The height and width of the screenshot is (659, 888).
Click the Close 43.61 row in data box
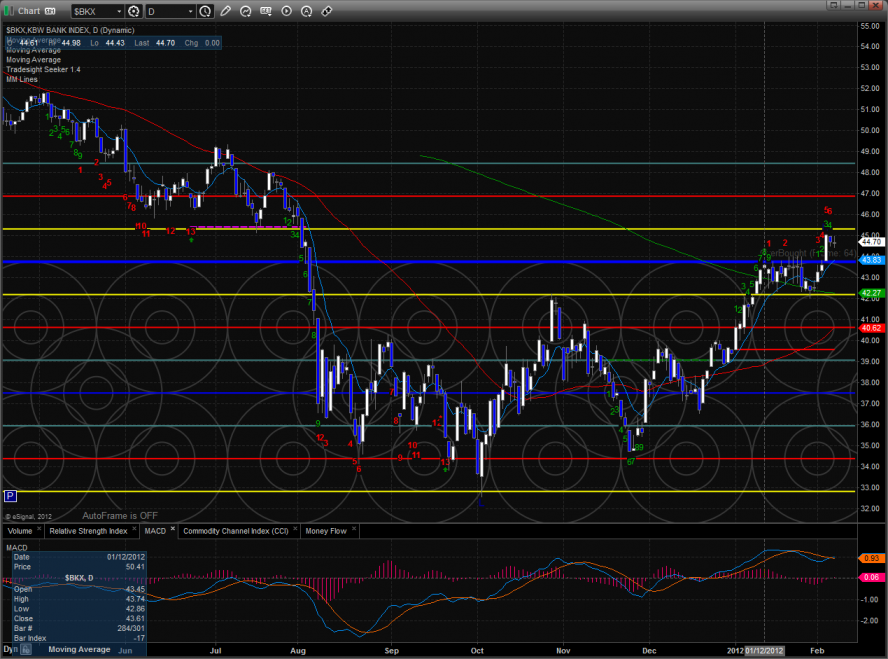click(79, 619)
